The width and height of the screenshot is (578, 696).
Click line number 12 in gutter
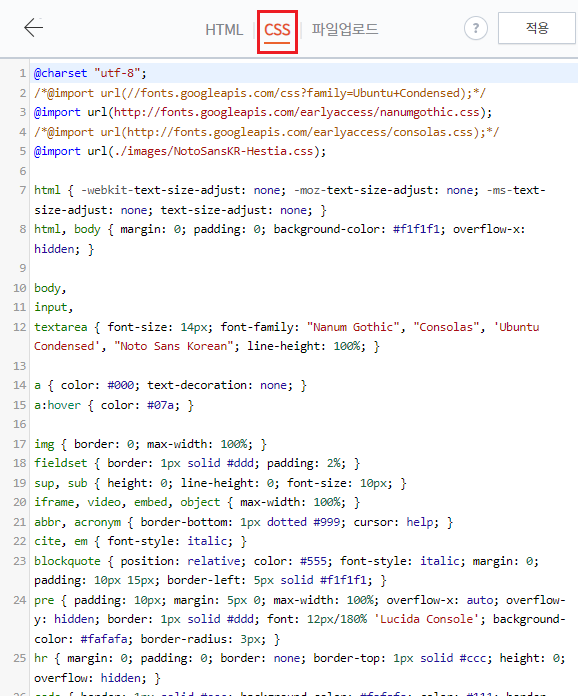20,327
